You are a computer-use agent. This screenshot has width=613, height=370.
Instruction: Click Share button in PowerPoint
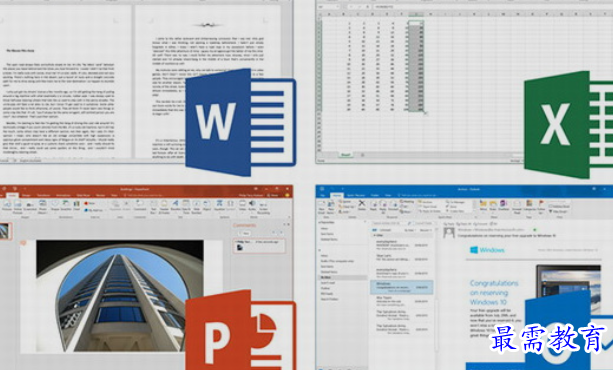coord(272,195)
